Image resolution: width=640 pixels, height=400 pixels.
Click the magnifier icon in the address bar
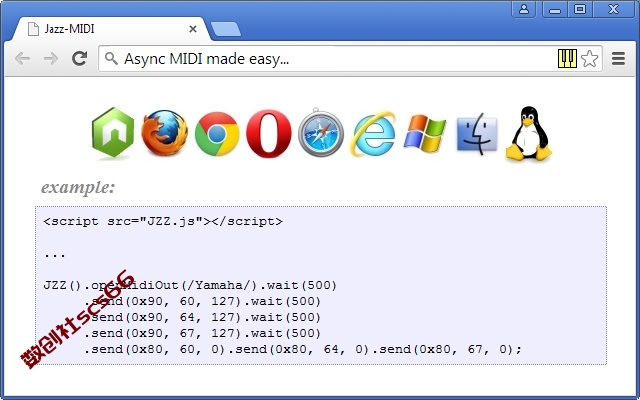click(x=111, y=58)
